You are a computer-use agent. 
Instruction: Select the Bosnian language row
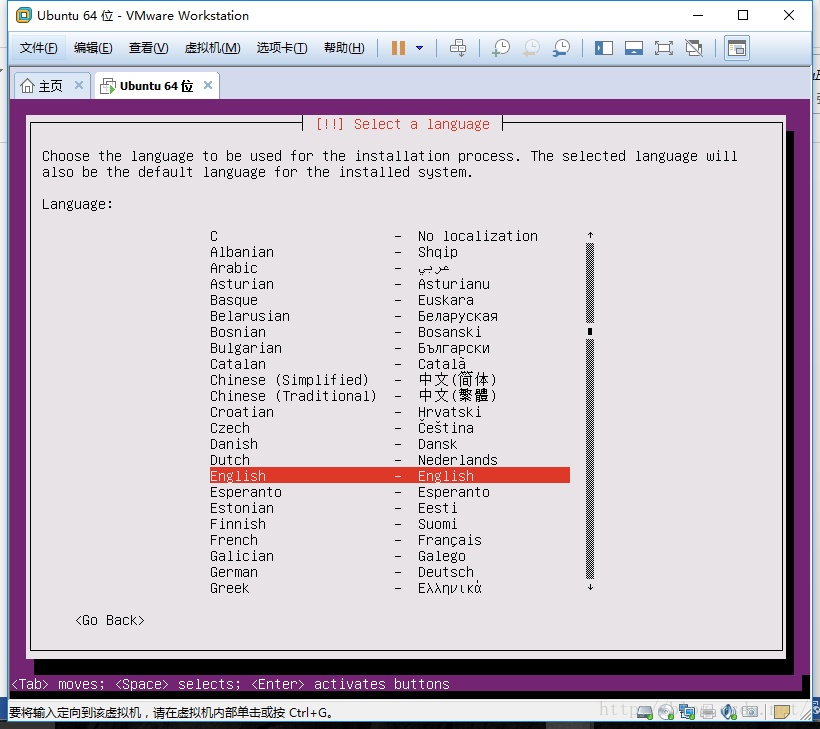(390, 332)
